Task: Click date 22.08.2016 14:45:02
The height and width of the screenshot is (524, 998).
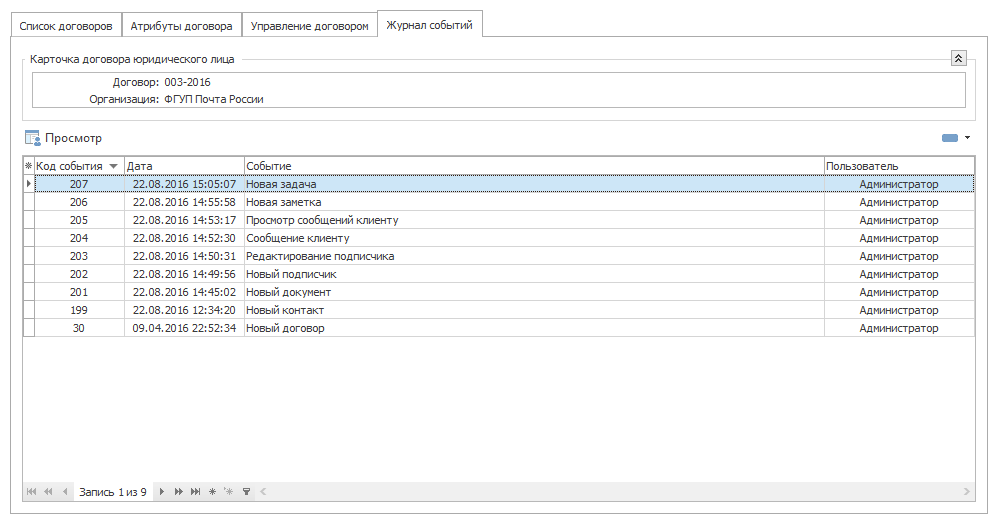Action: click(x=184, y=292)
